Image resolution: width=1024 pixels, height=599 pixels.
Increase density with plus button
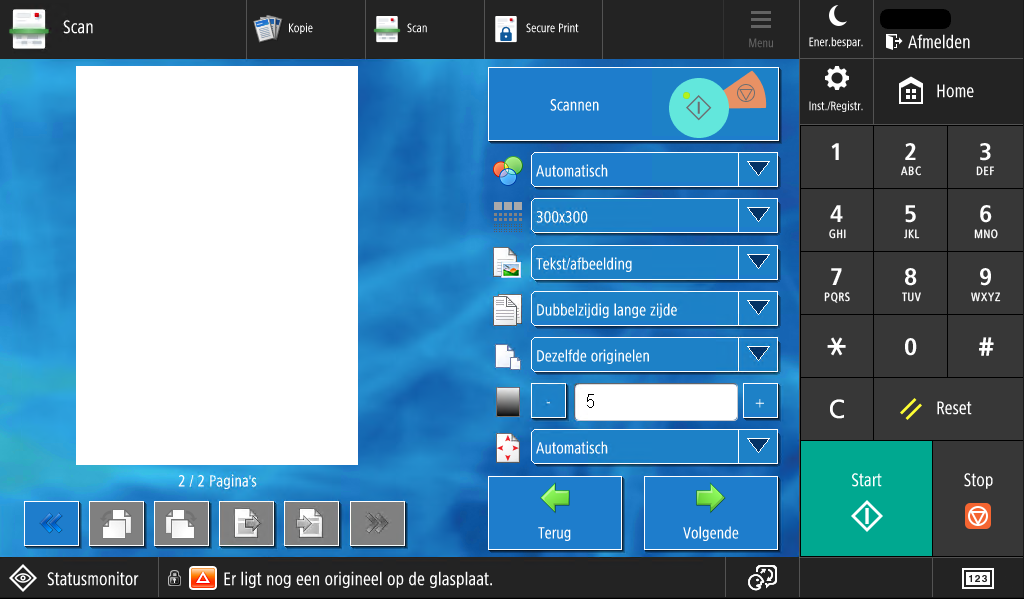[760, 401]
